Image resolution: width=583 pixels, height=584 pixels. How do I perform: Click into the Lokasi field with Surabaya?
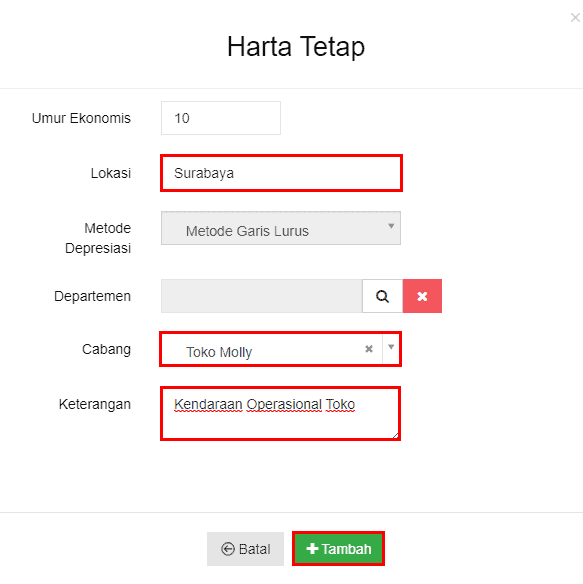click(281, 173)
